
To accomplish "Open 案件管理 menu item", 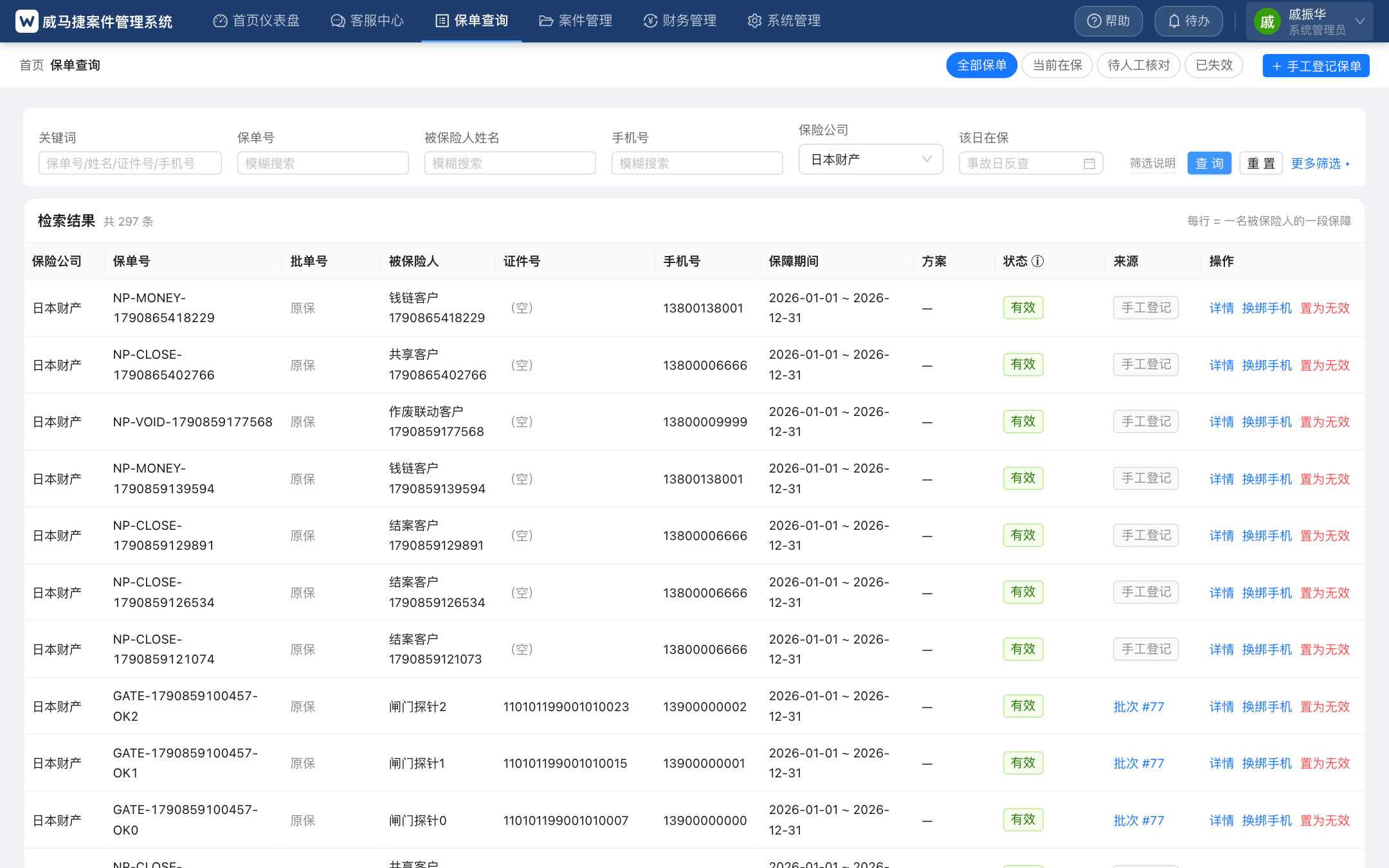I will point(576,21).
